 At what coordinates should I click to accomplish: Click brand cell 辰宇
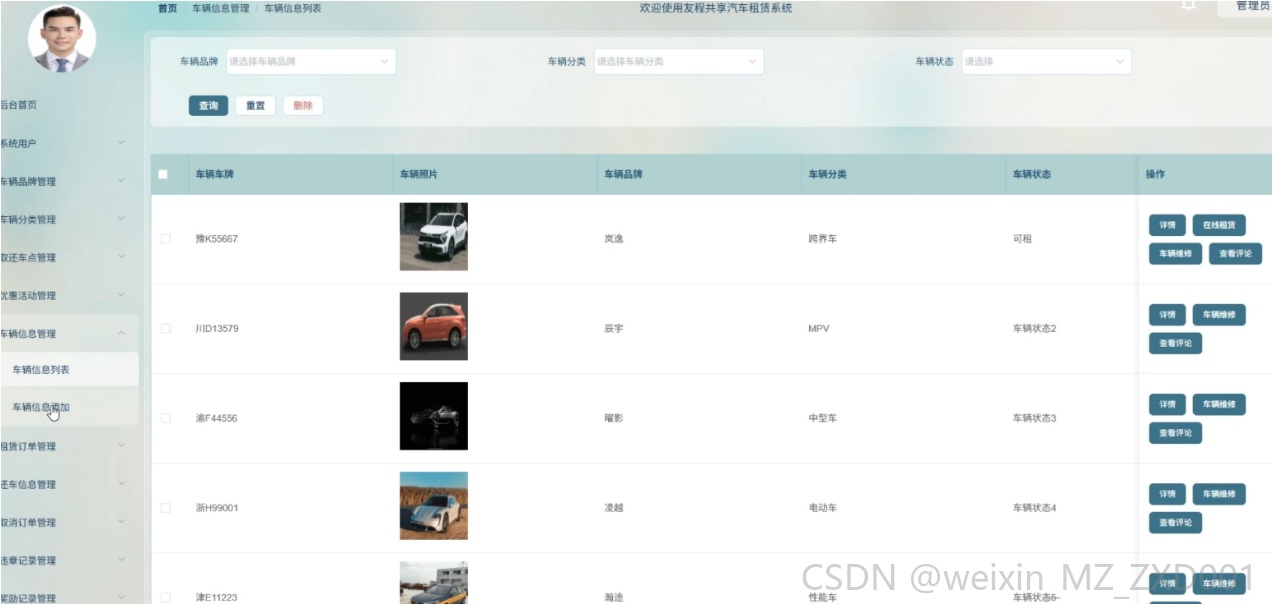point(613,329)
